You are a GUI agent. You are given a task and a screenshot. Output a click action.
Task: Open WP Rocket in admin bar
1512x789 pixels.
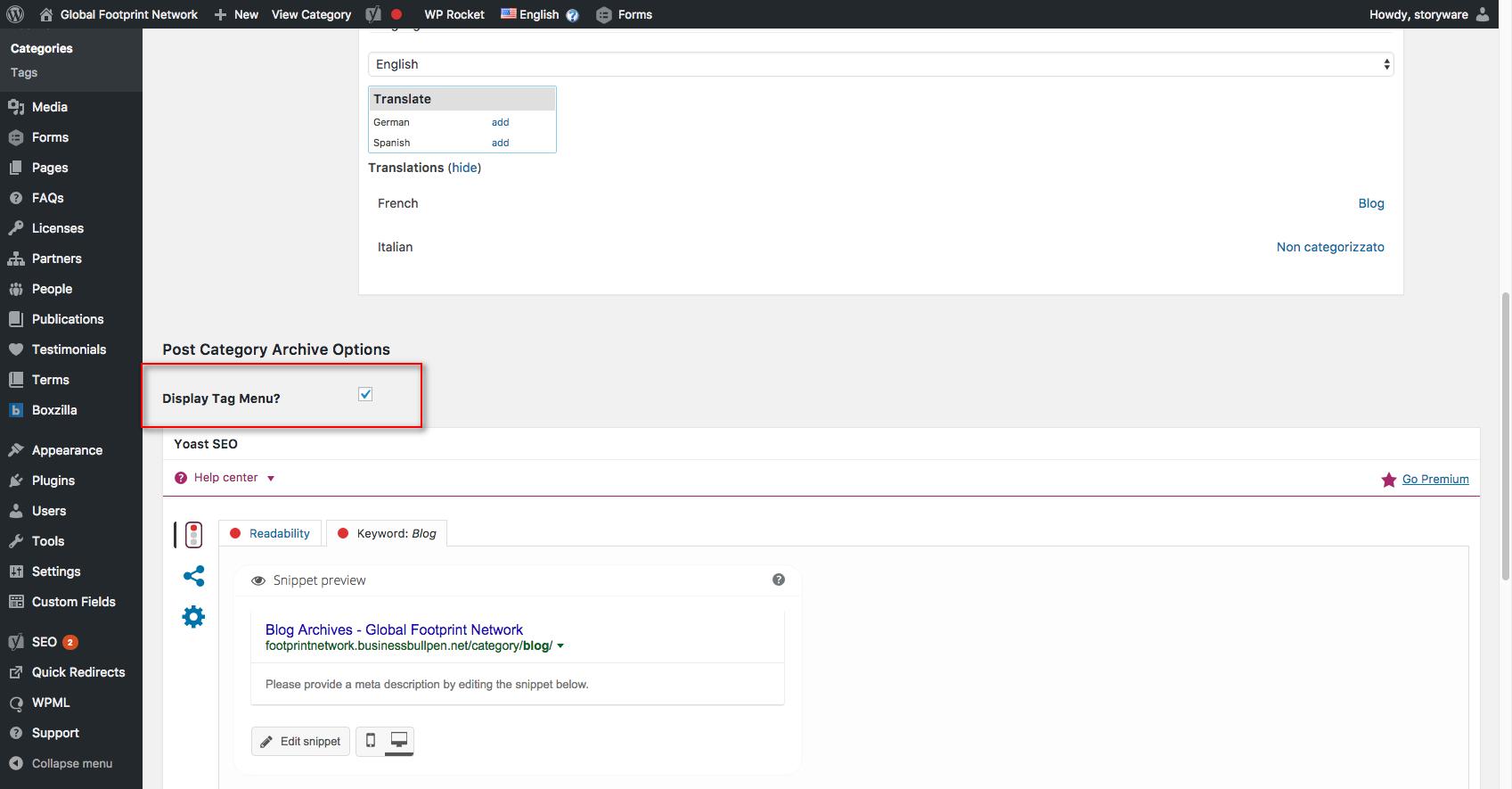(x=454, y=14)
